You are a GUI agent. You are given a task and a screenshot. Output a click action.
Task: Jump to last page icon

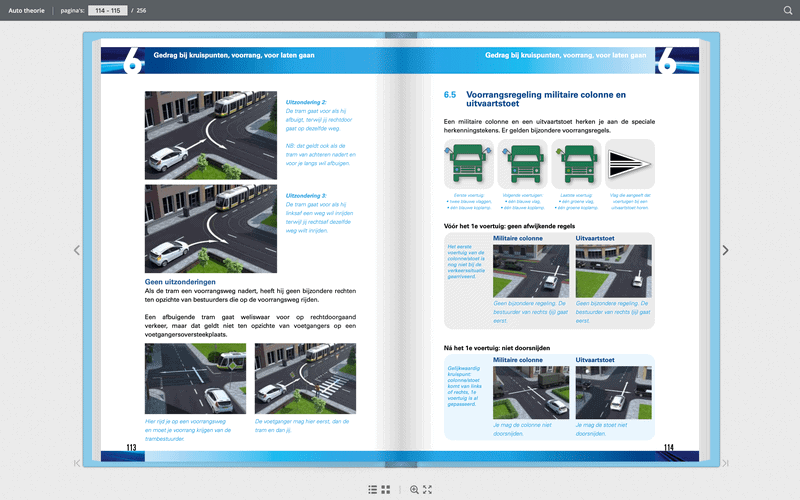(x=725, y=463)
